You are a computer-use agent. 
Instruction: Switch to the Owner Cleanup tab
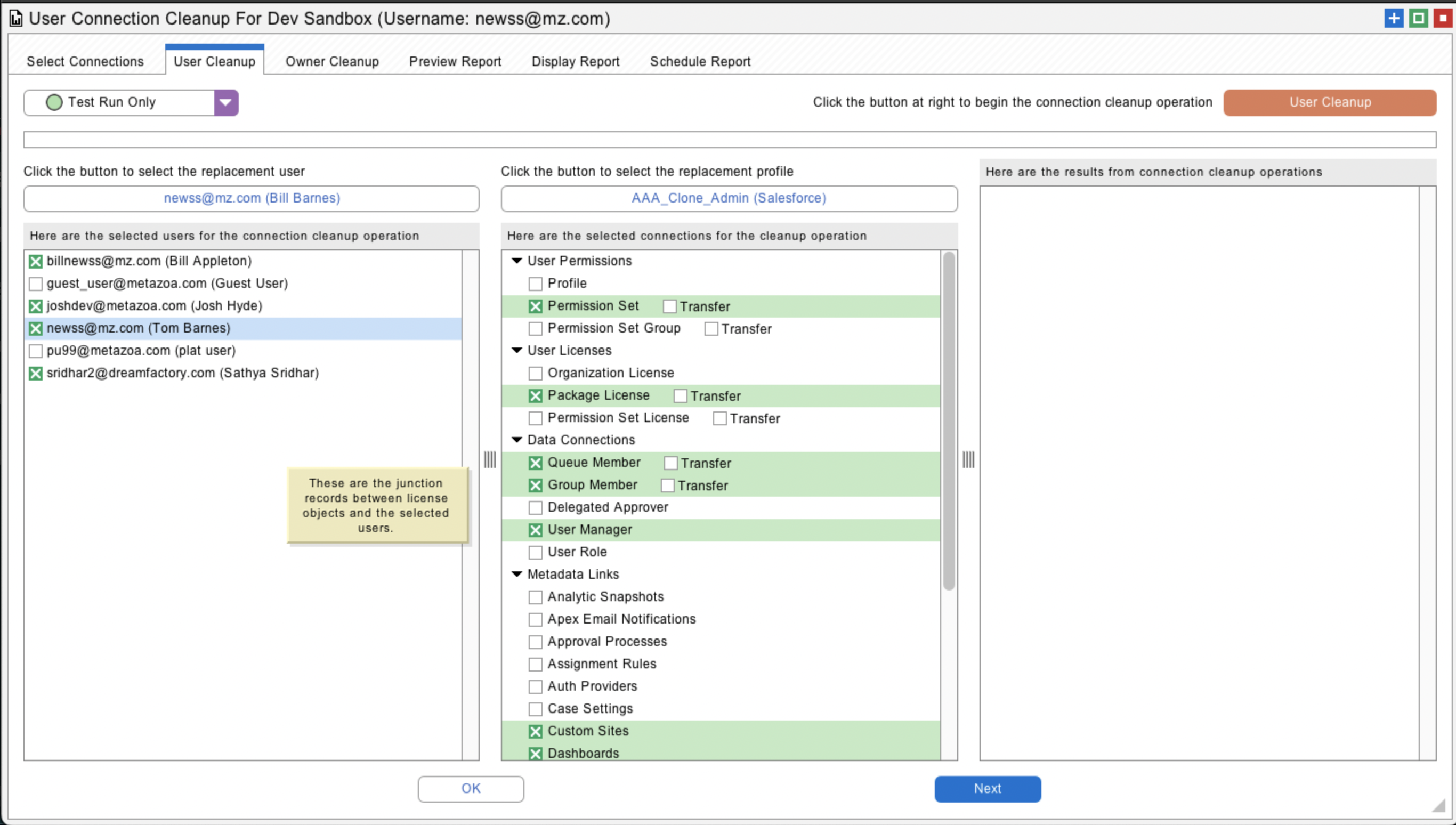click(x=332, y=61)
